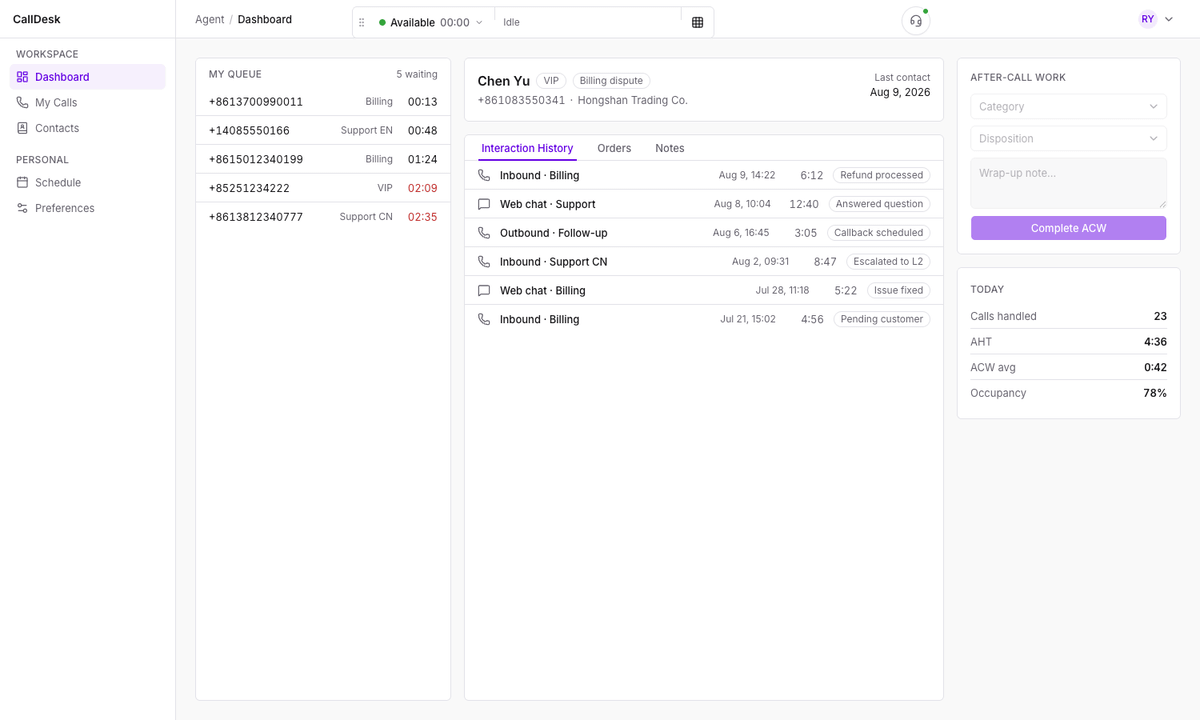Focus the Wrap-up note text area
This screenshot has width=1200, height=720.
[1068, 183]
